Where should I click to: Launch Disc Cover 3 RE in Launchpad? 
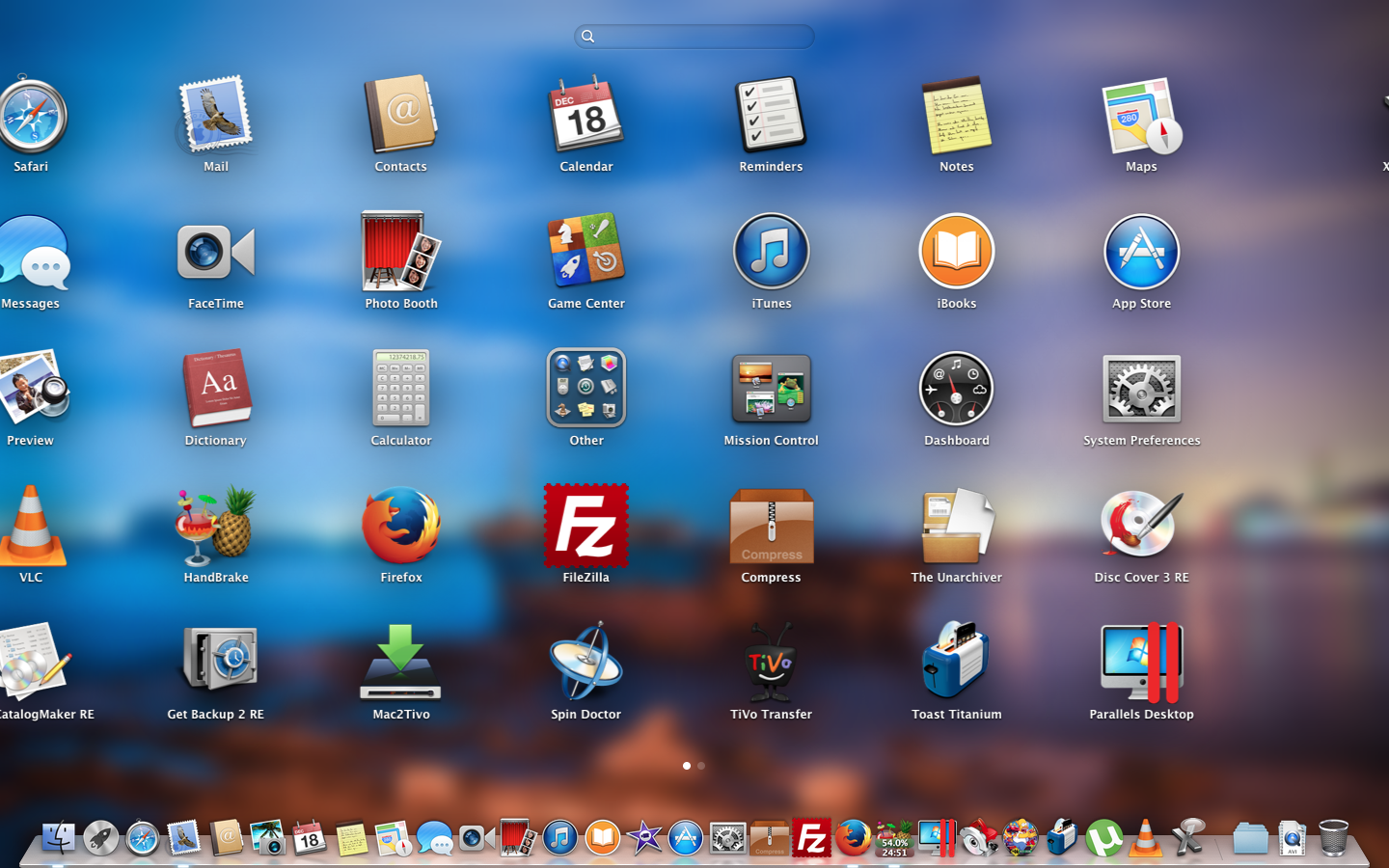(x=1141, y=525)
